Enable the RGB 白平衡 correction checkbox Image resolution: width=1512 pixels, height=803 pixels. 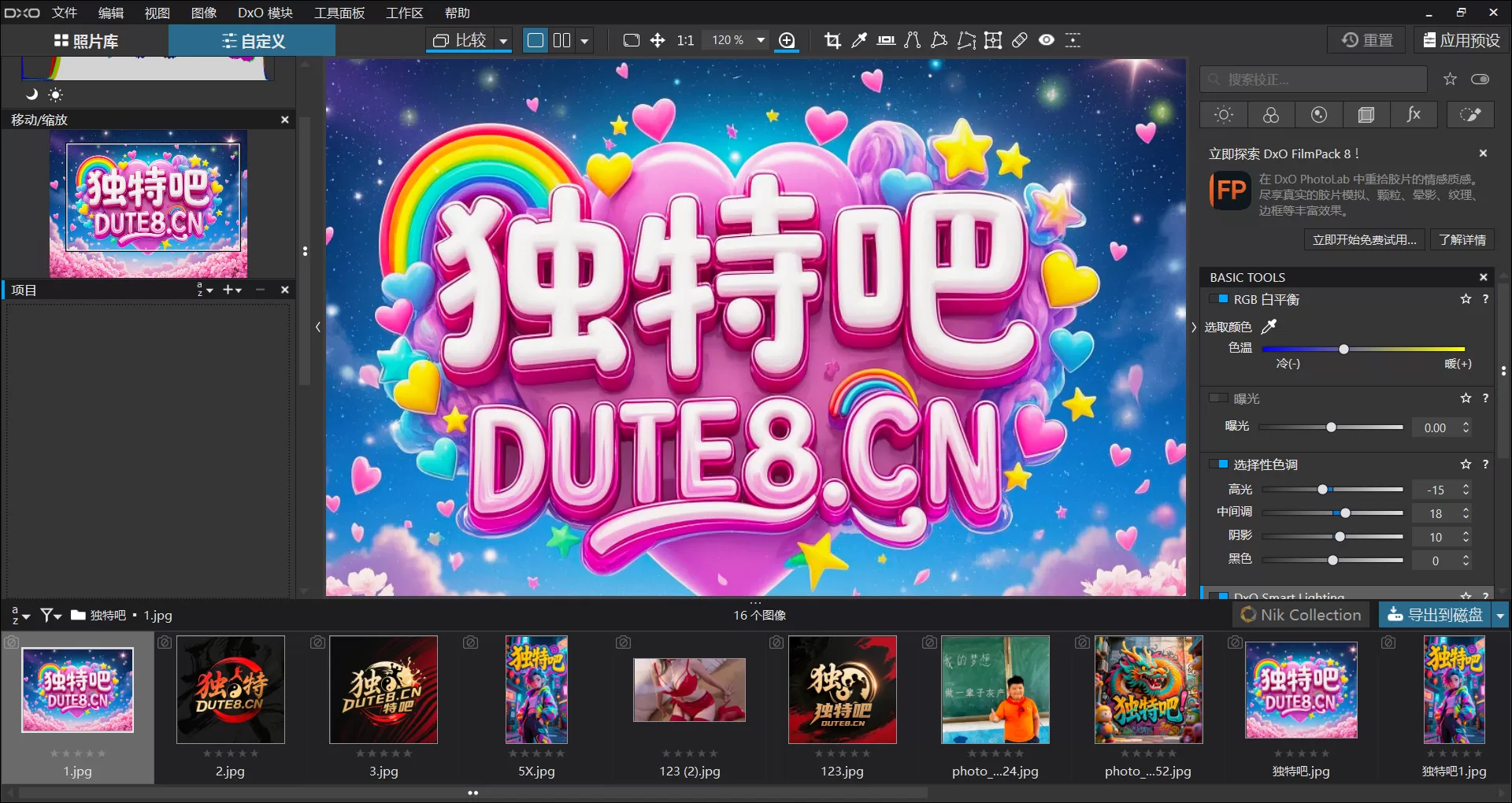coord(1221,299)
